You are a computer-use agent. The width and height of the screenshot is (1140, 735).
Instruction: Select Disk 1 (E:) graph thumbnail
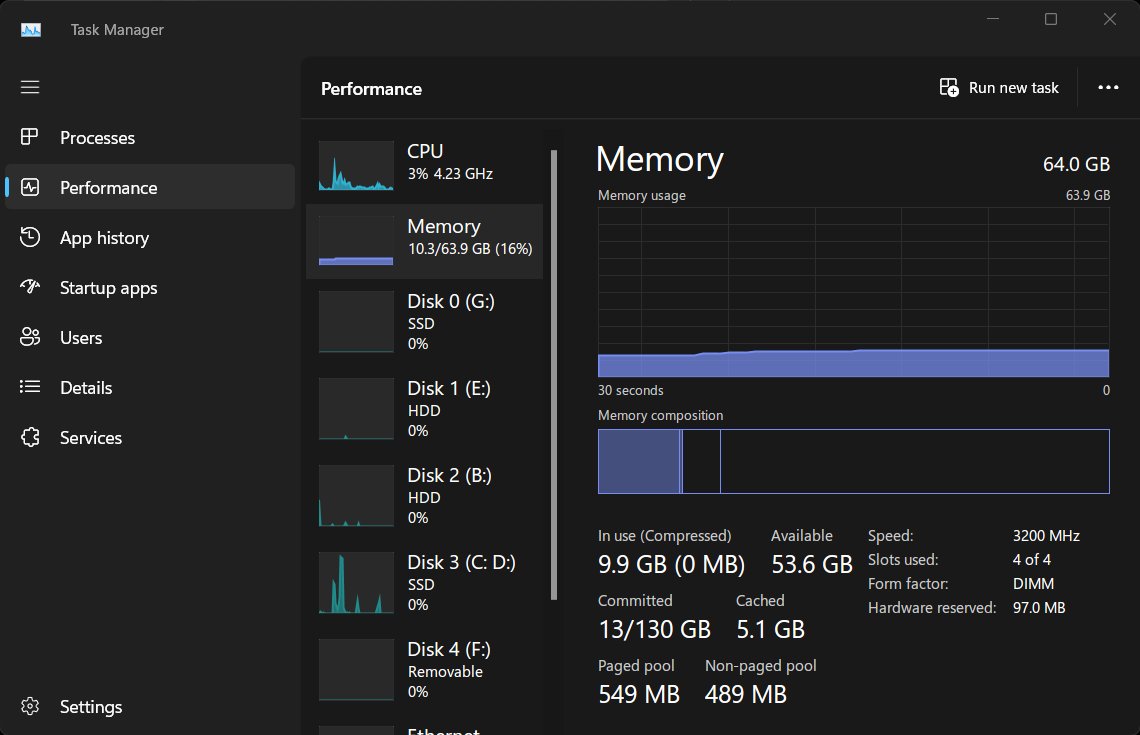point(356,409)
